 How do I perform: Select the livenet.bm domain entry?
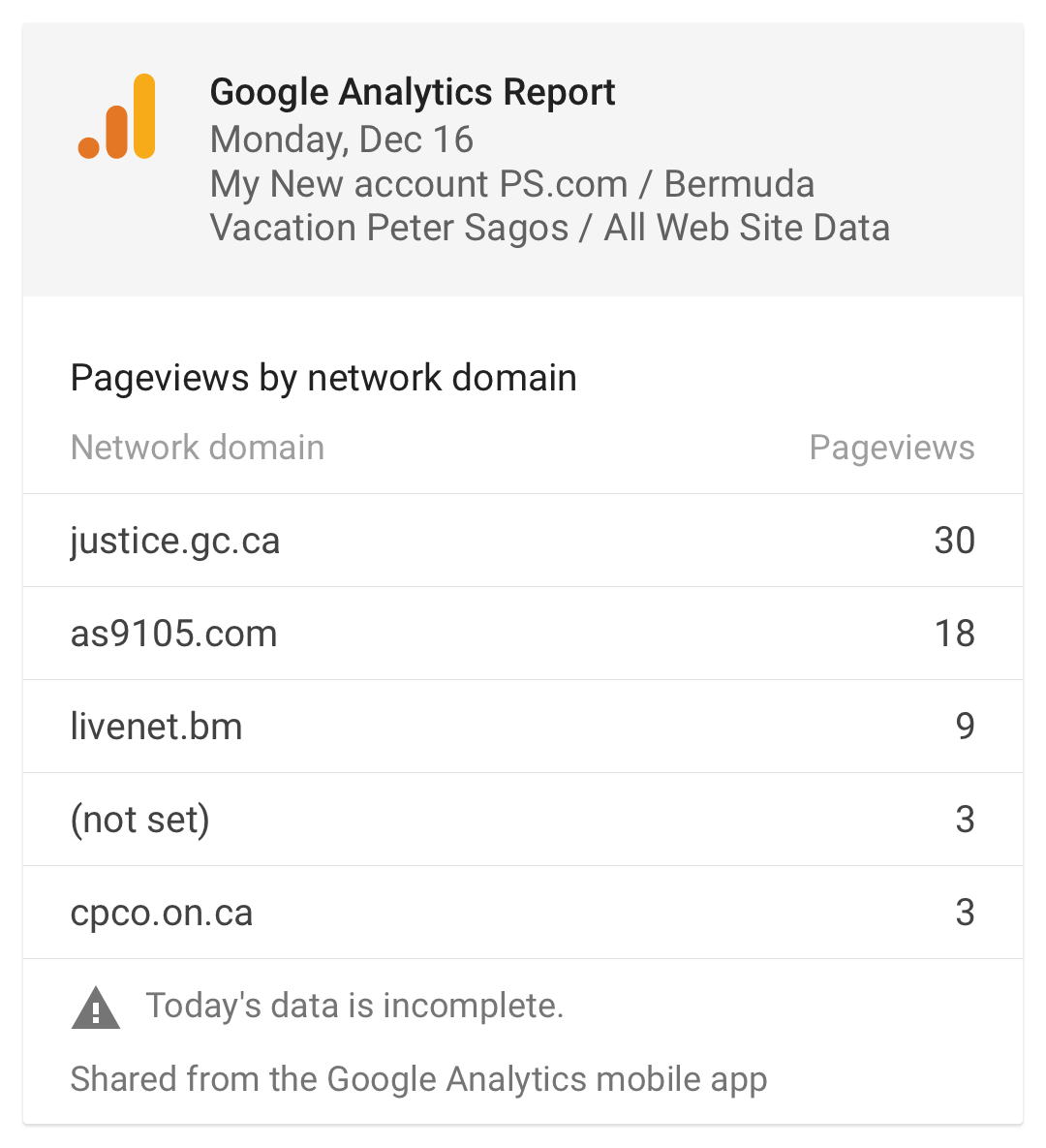[156, 727]
